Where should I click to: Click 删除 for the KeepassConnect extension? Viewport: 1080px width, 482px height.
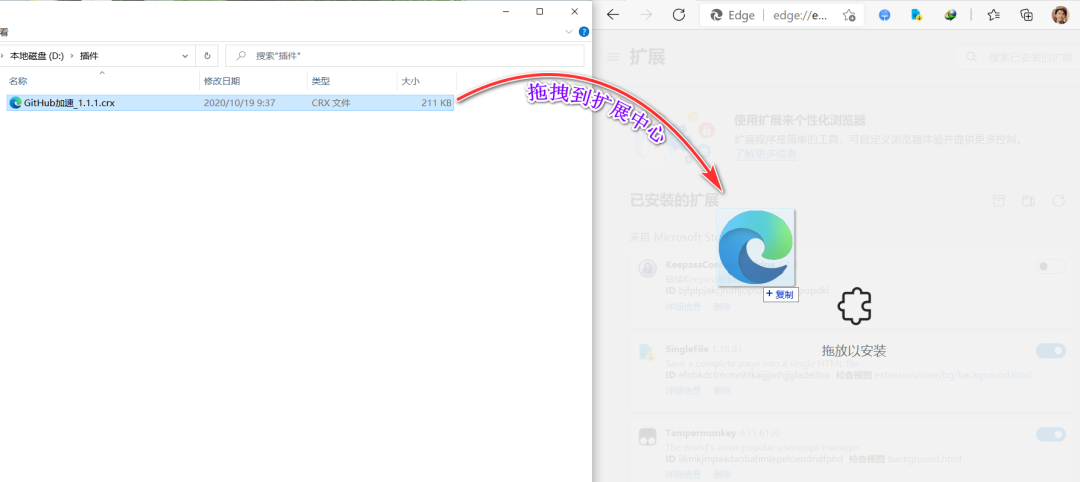pos(722,306)
